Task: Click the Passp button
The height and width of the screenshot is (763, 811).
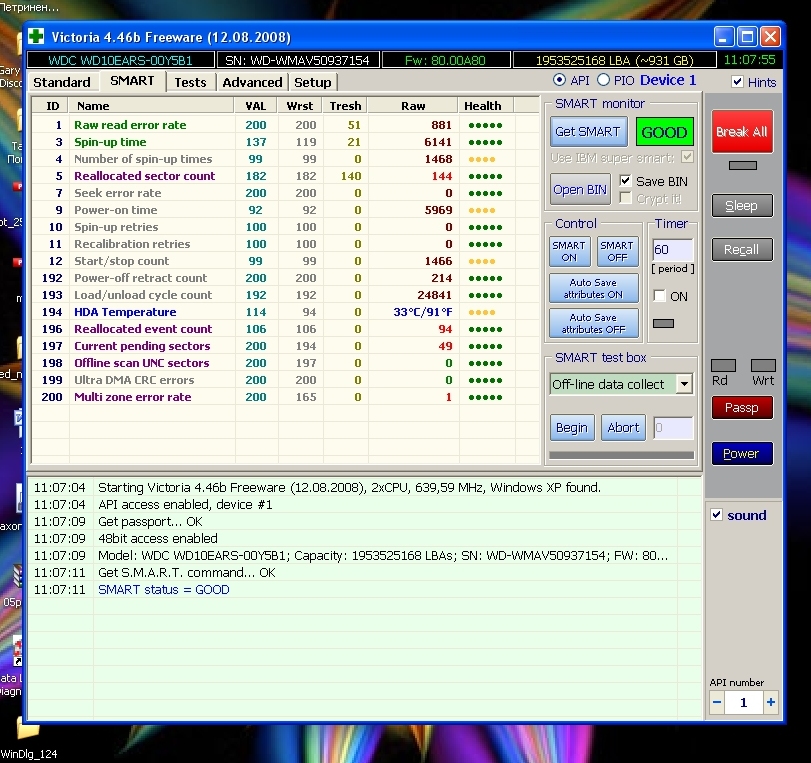Action: point(741,407)
